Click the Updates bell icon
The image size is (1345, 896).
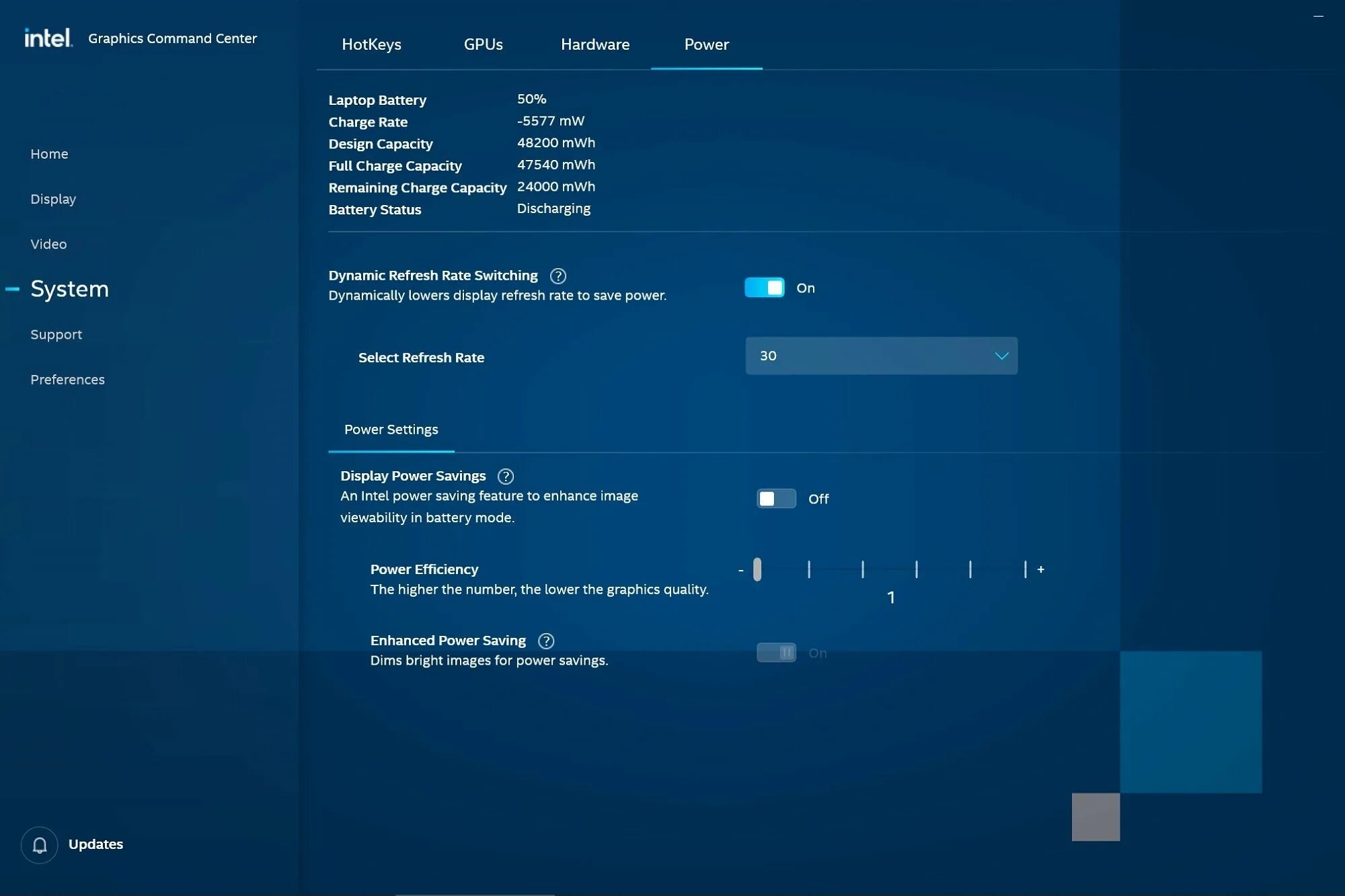pos(40,845)
